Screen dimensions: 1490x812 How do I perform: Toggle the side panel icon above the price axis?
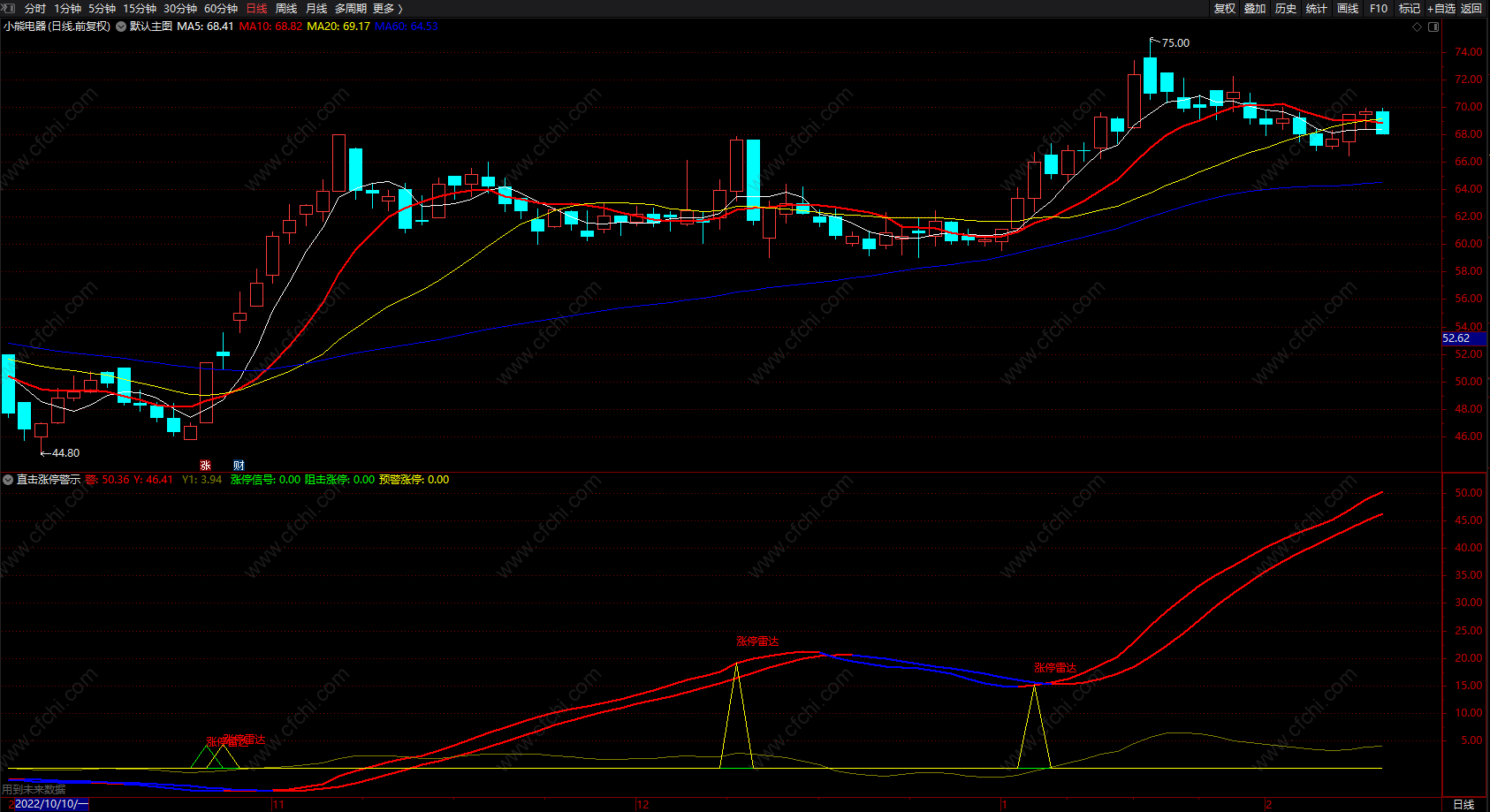pos(1433,27)
